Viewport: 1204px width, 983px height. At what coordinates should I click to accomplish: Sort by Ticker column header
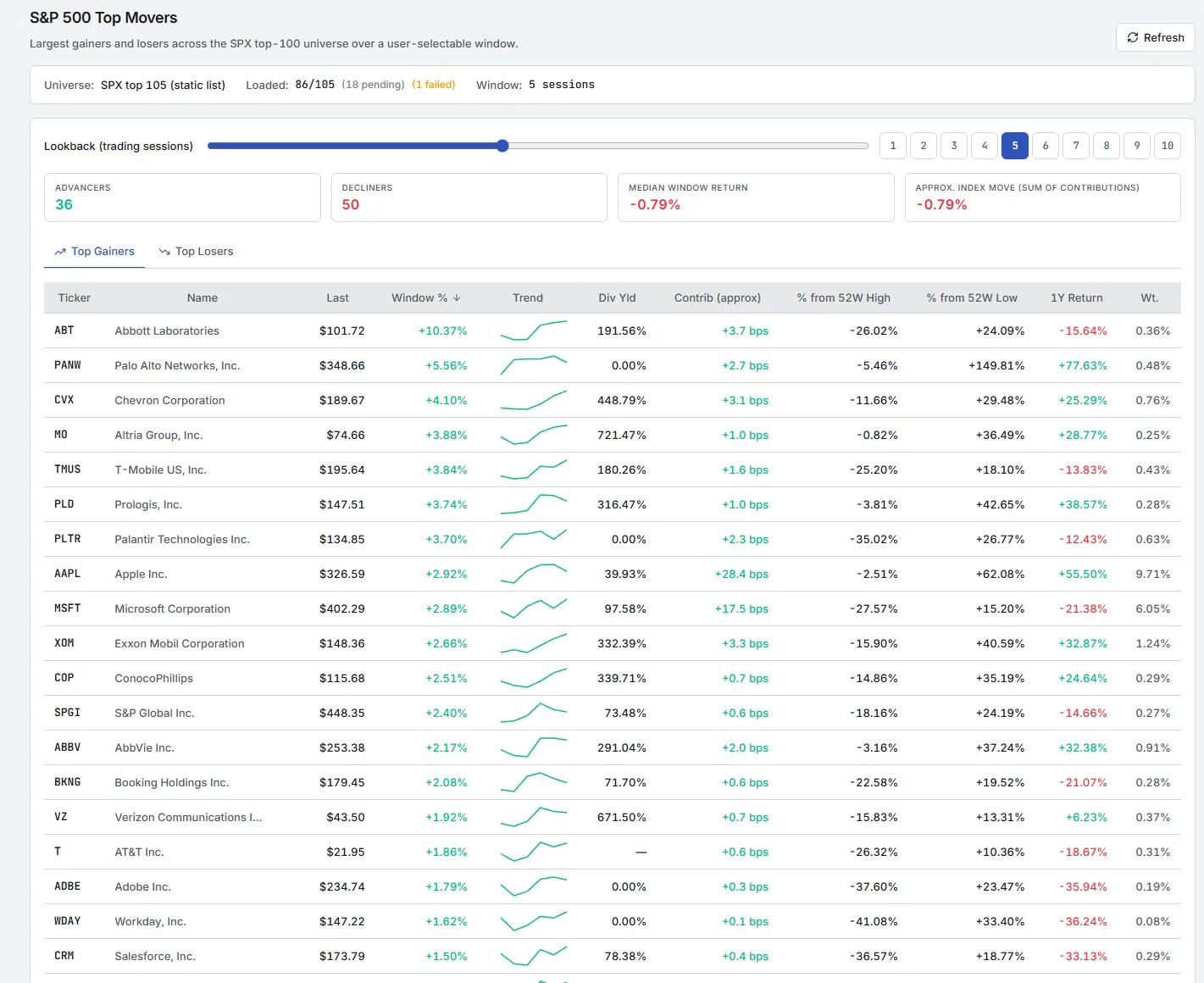point(75,297)
